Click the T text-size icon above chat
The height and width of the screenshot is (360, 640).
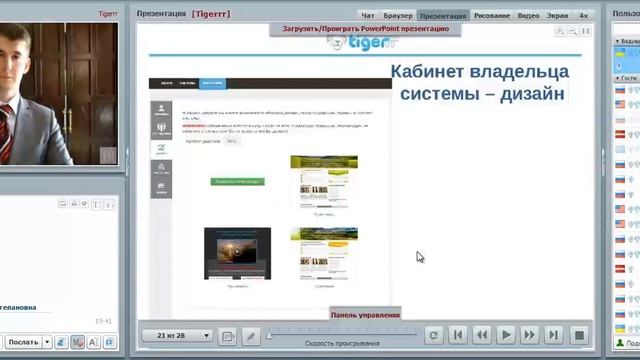[x=96, y=204]
